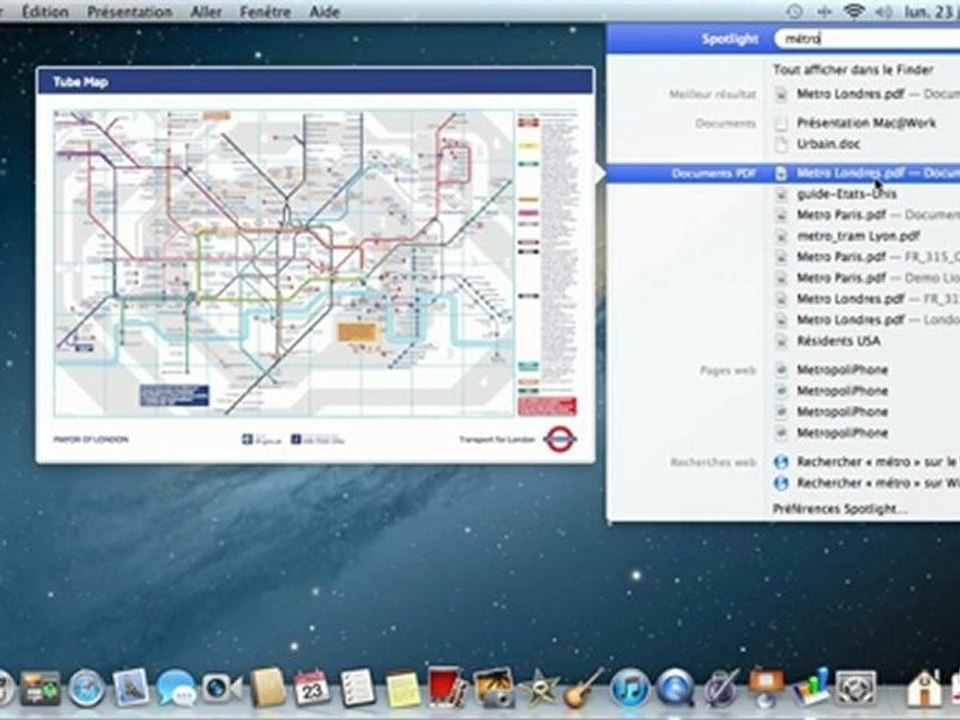This screenshot has height=720, width=960.
Task: Open Keynote podium icon in dock
Action: point(766,687)
